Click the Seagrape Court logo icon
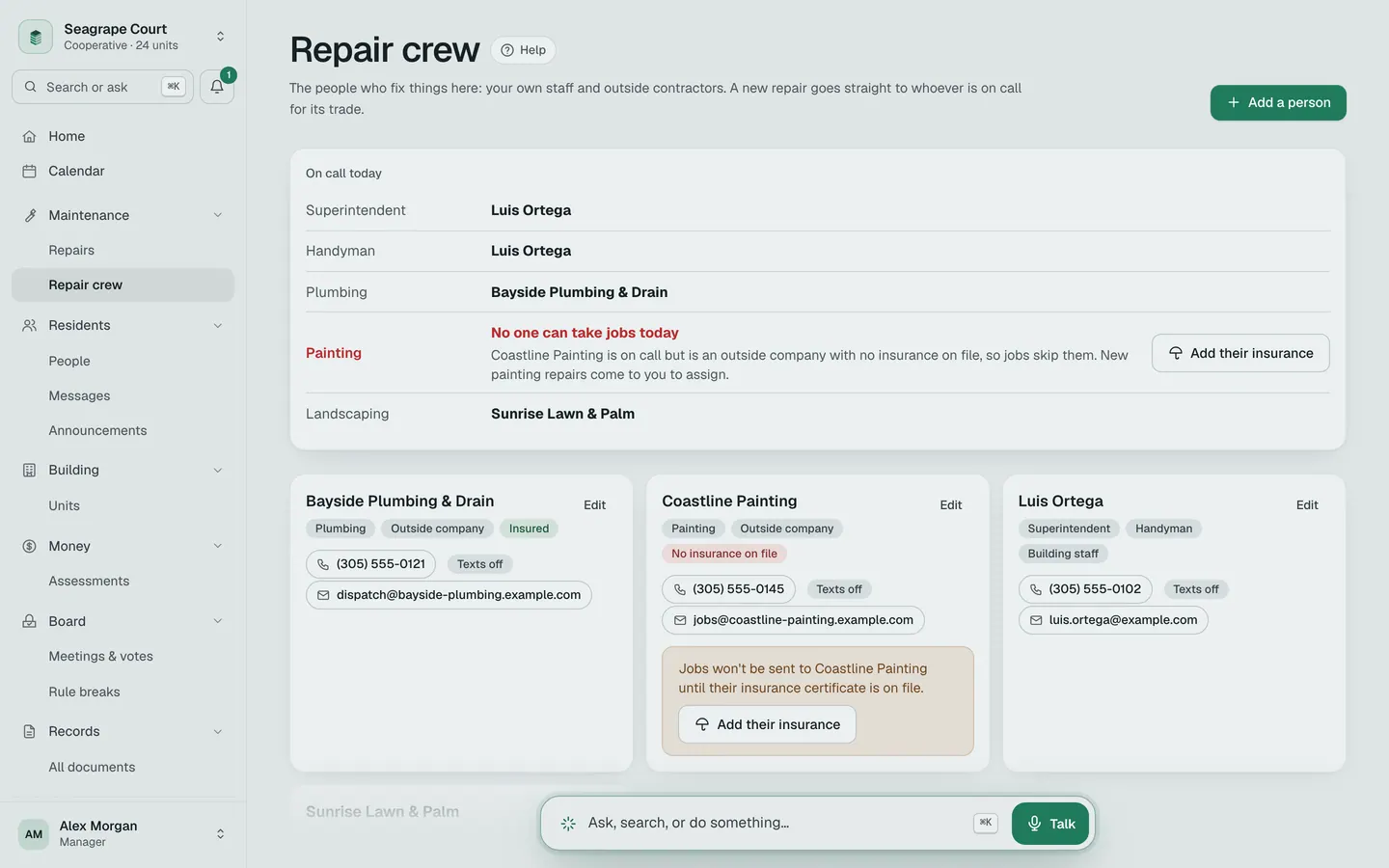This screenshot has width=1389, height=868. (x=36, y=37)
